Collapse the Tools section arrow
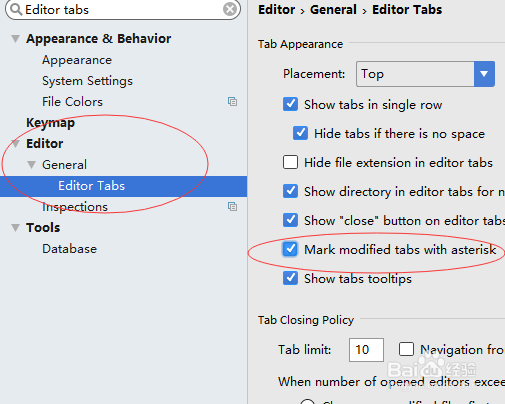Image resolution: width=505 pixels, height=404 pixels. [15, 228]
